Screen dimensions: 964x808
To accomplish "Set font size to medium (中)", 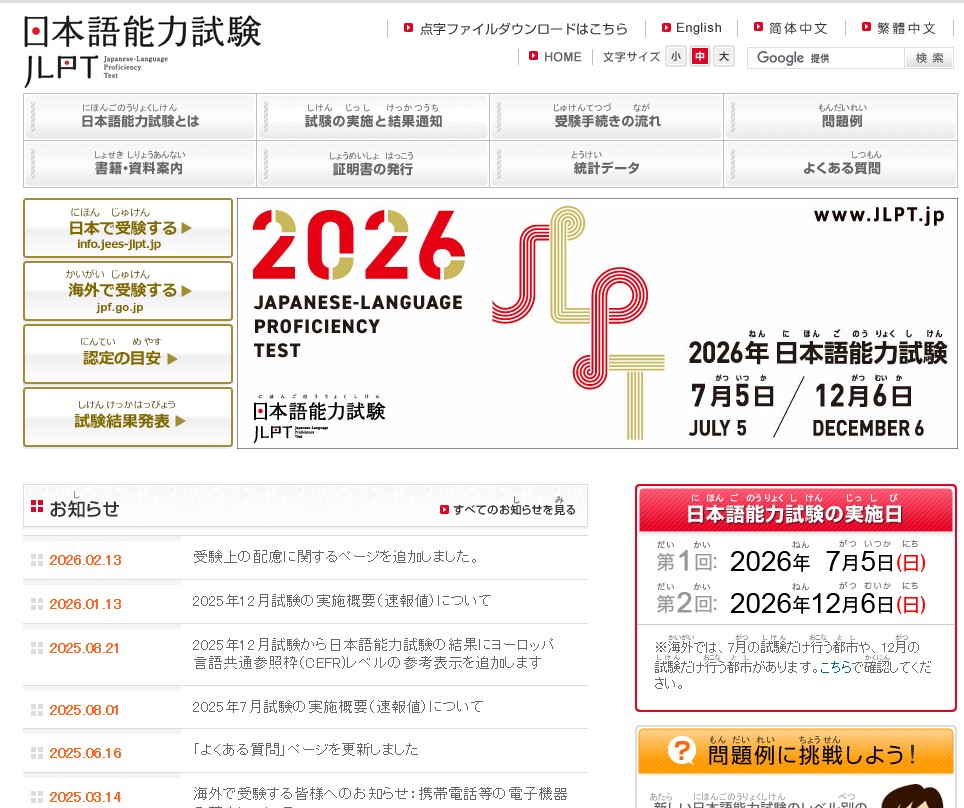I will (700, 57).
